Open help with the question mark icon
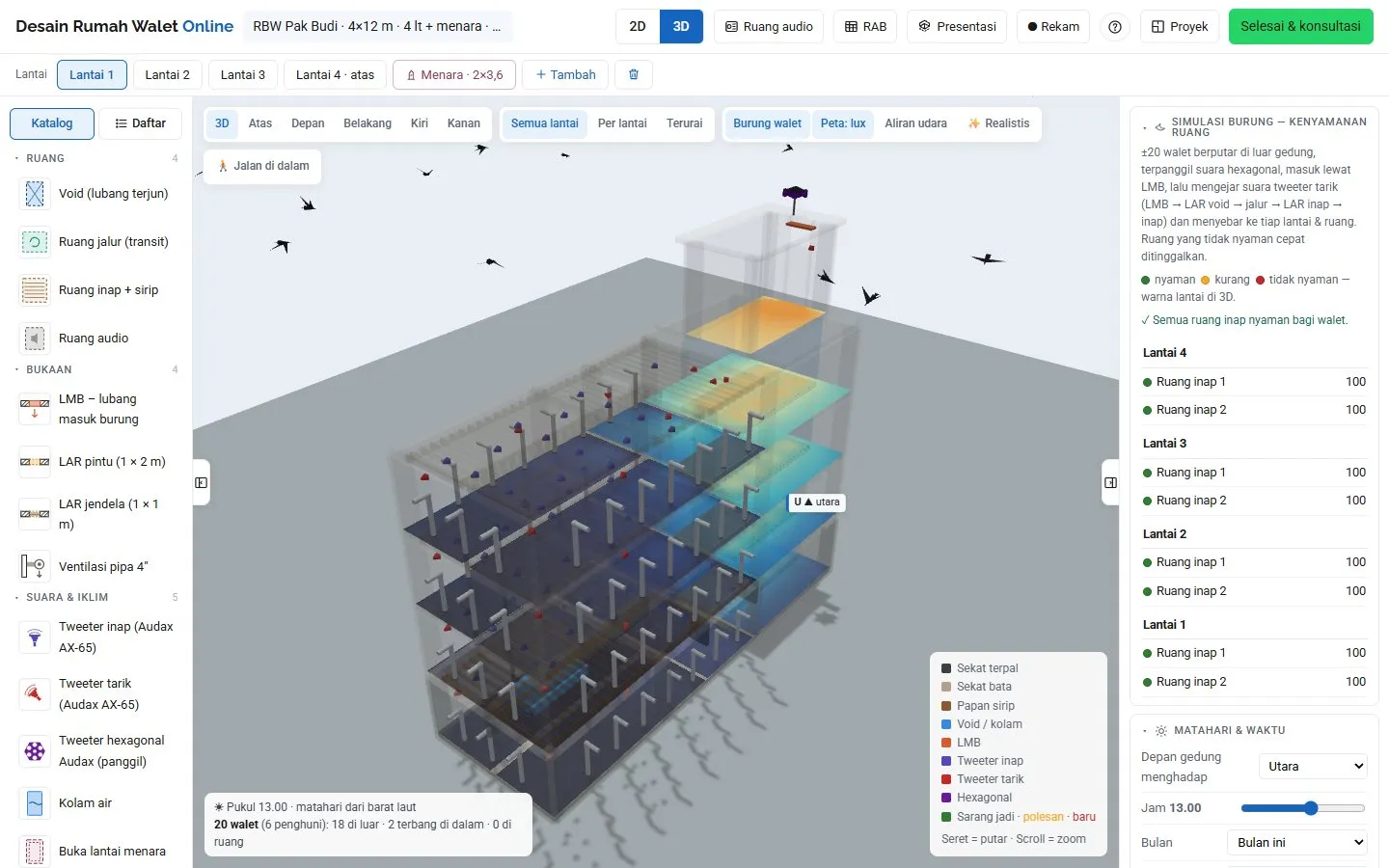 coord(1115,27)
